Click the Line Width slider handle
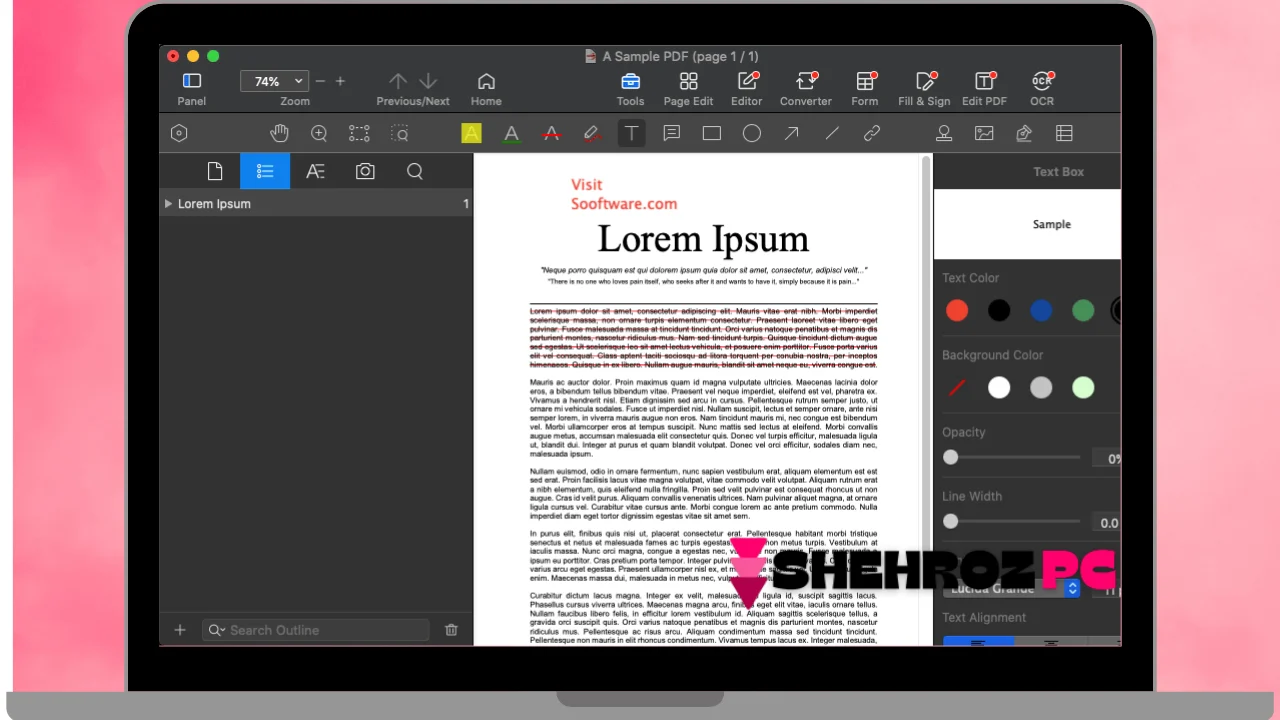This screenshot has height=720, width=1280. (x=951, y=521)
